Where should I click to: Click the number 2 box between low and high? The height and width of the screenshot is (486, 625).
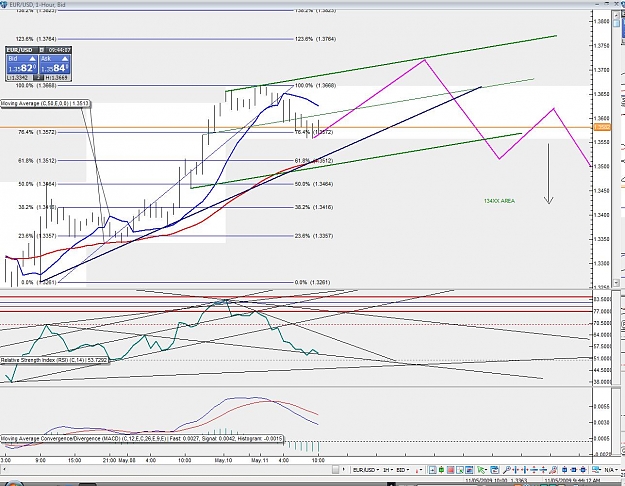click(38, 78)
